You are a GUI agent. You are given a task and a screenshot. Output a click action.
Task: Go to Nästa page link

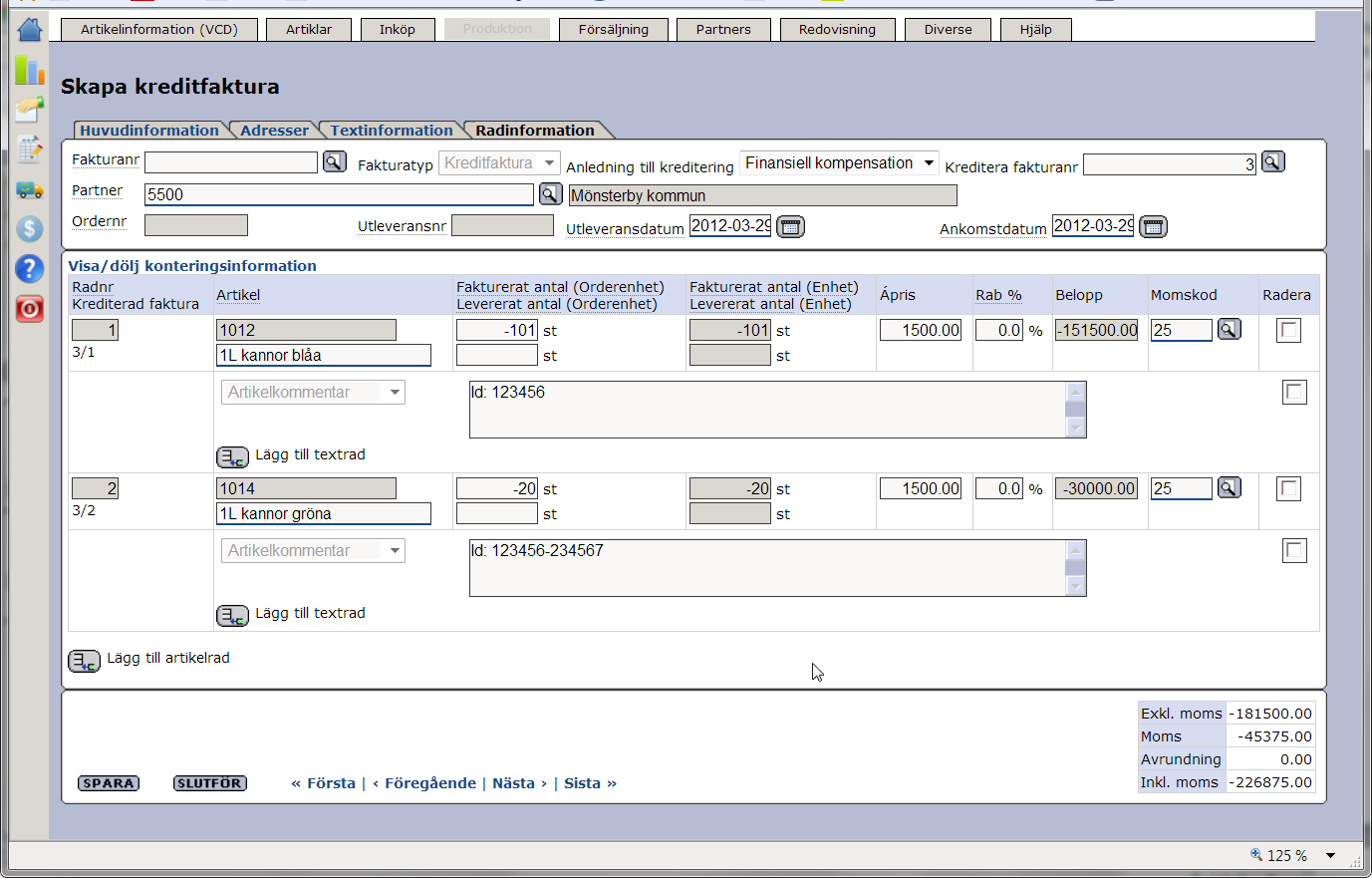tap(519, 783)
